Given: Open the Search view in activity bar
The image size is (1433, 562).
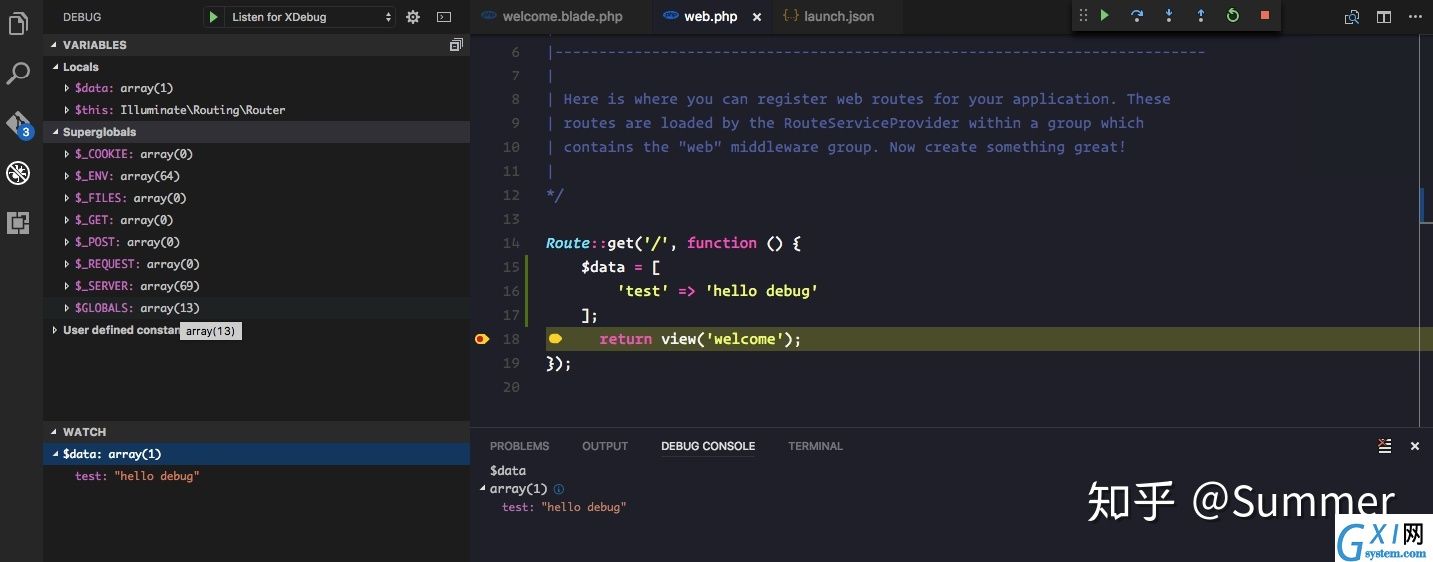Looking at the screenshot, I should point(18,73).
